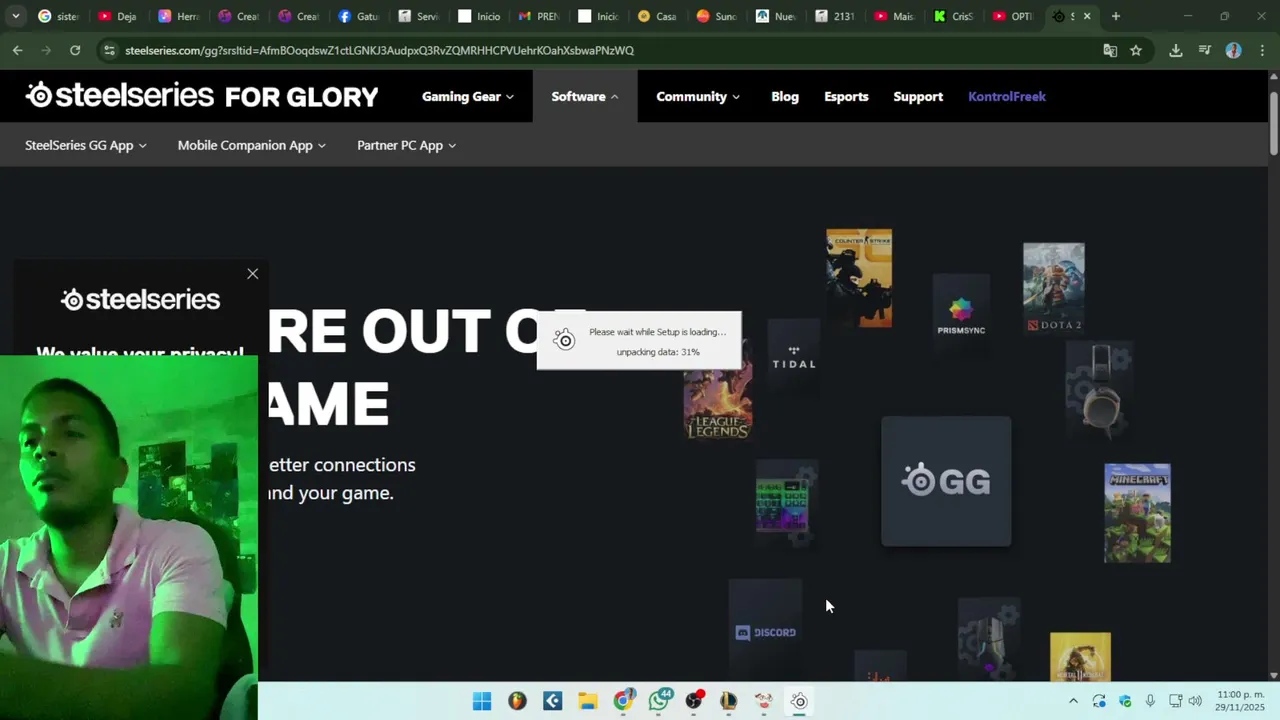Switch to the 2131 tab
The width and height of the screenshot is (1280, 720).
click(835, 16)
